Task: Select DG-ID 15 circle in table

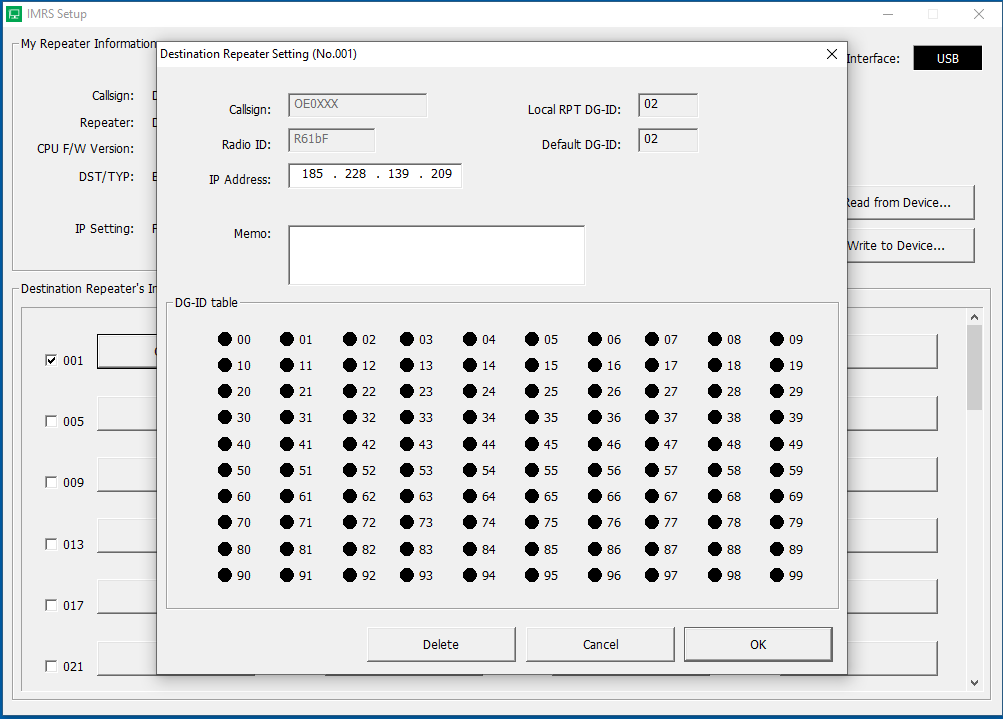Action: click(x=532, y=366)
